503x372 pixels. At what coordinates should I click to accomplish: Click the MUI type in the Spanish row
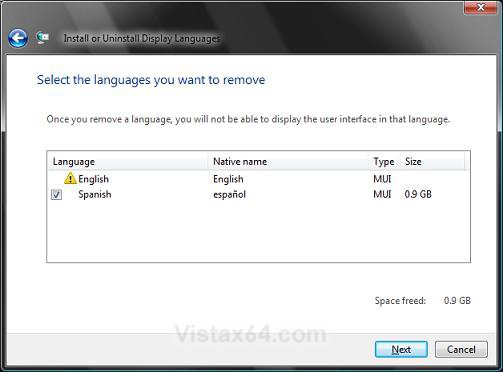click(382, 194)
